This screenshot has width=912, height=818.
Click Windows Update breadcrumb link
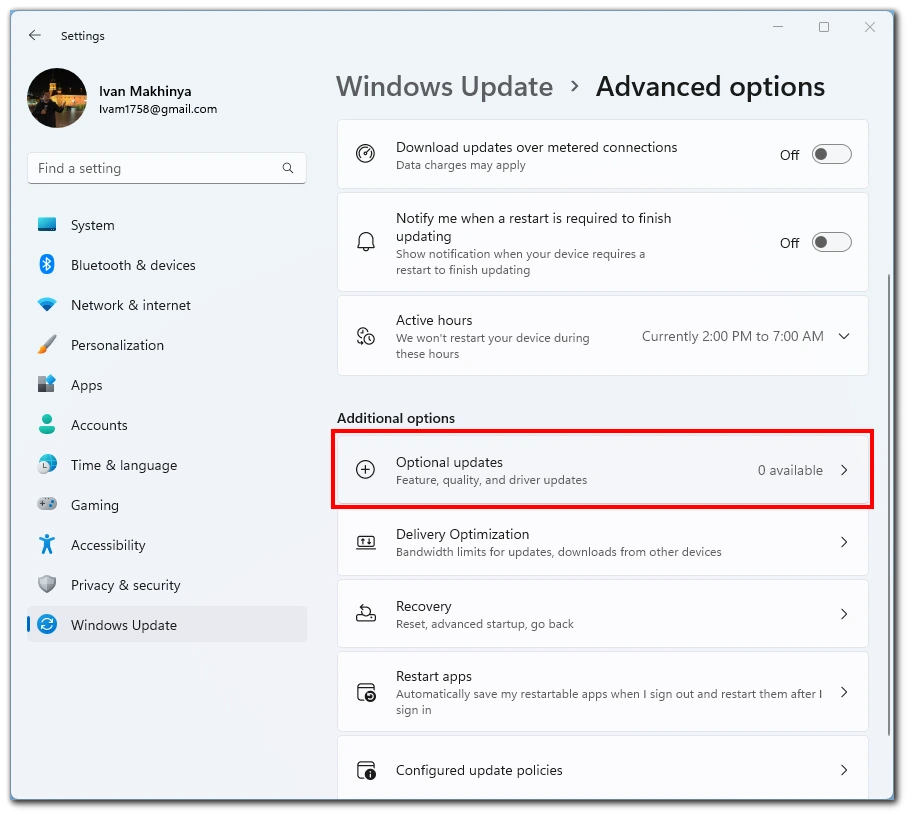pyautogui.click(x=444, y=87)
